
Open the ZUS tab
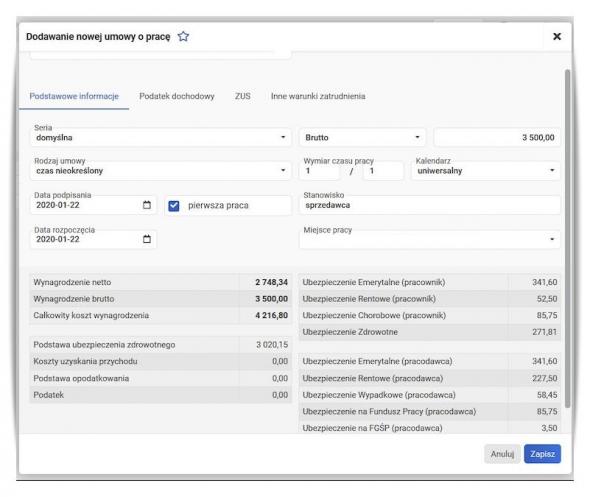(x=243, y=96)
